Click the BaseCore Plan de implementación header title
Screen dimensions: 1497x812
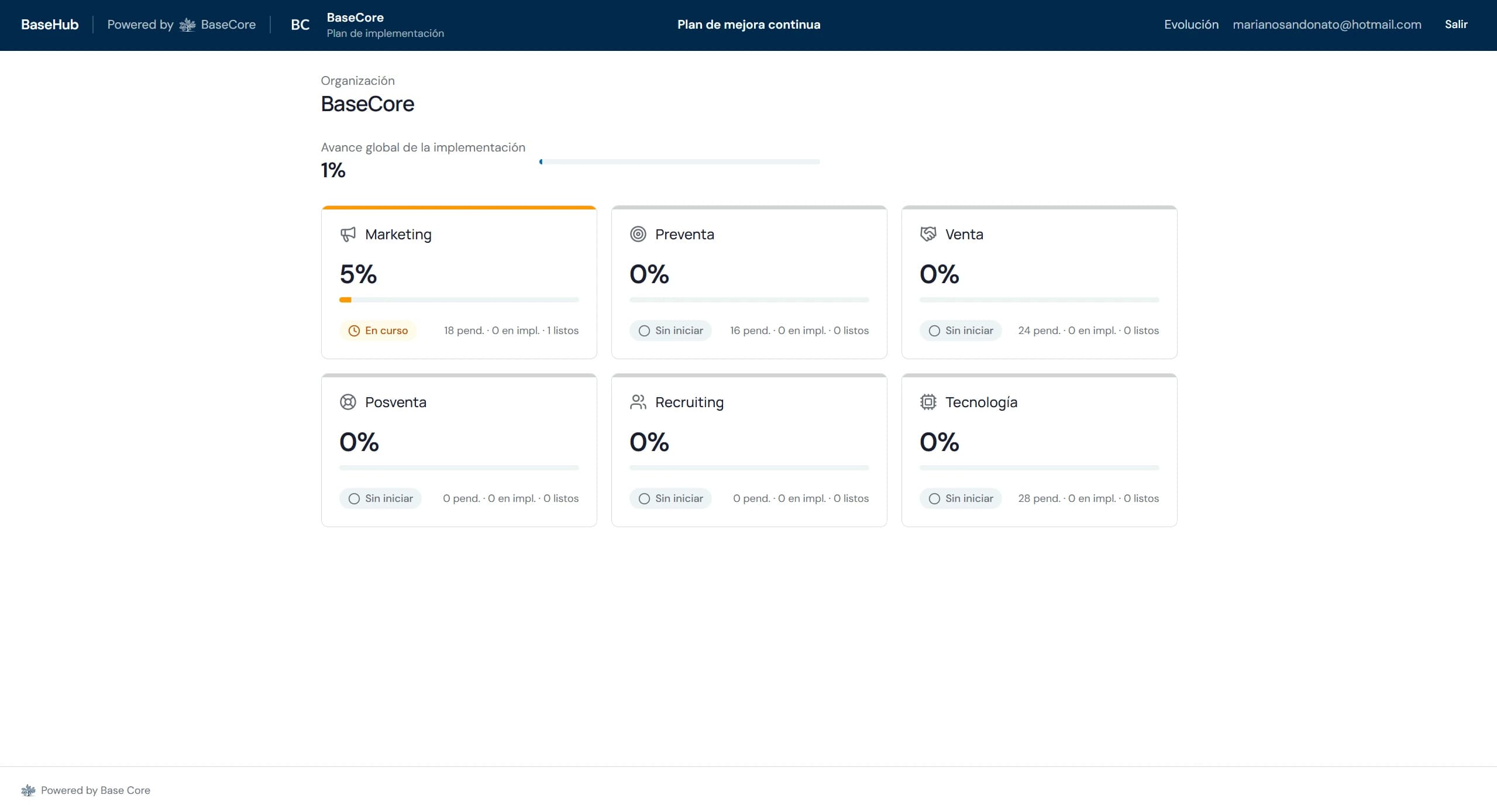click(x=385, y=25)
